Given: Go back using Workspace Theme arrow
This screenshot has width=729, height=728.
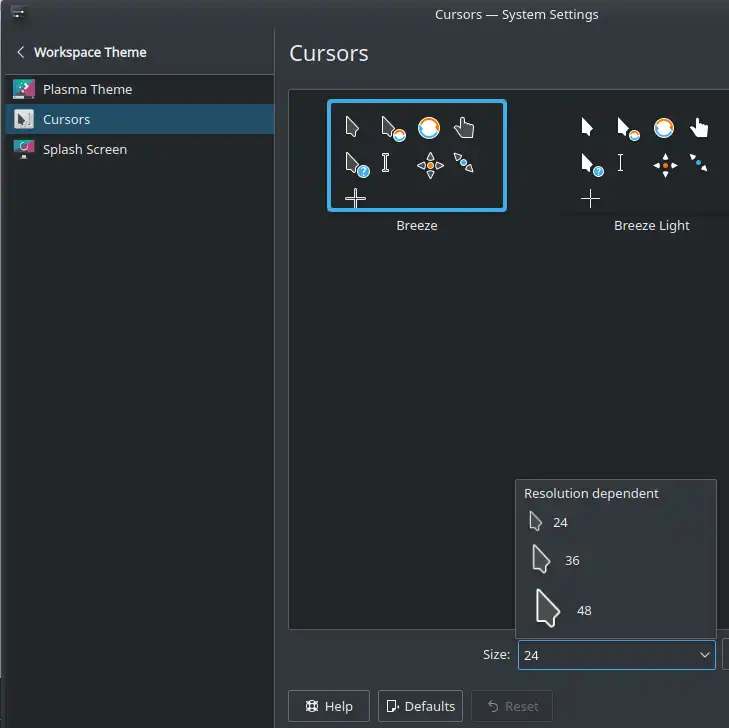Looking at the screenshot, I should [20, 52].
